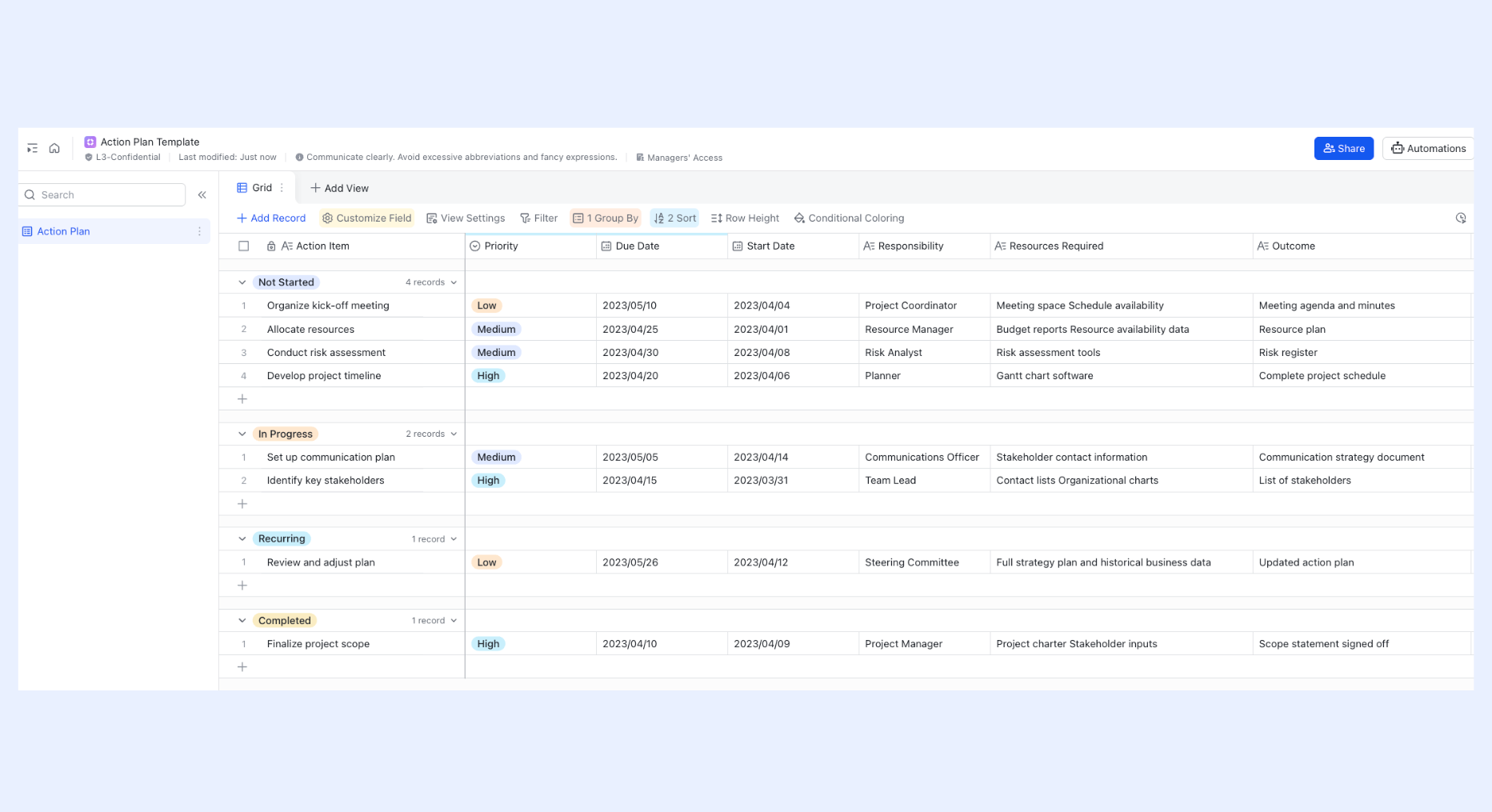Select High priority tag for Develop project timeline
The height and width of the screenshot is (812, 1492).
(488, 376)
